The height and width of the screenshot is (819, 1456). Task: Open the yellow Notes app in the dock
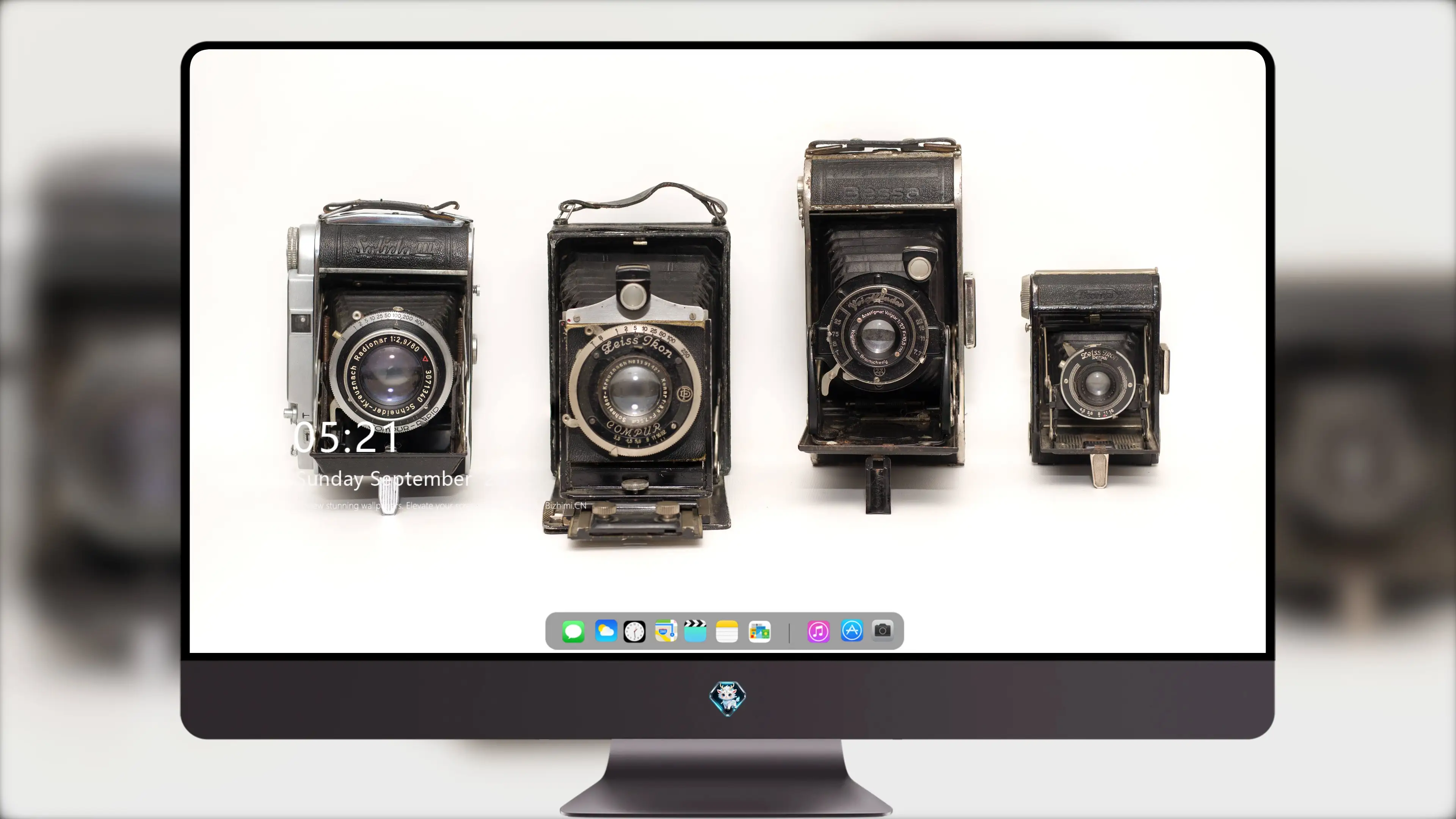point(727,631)
